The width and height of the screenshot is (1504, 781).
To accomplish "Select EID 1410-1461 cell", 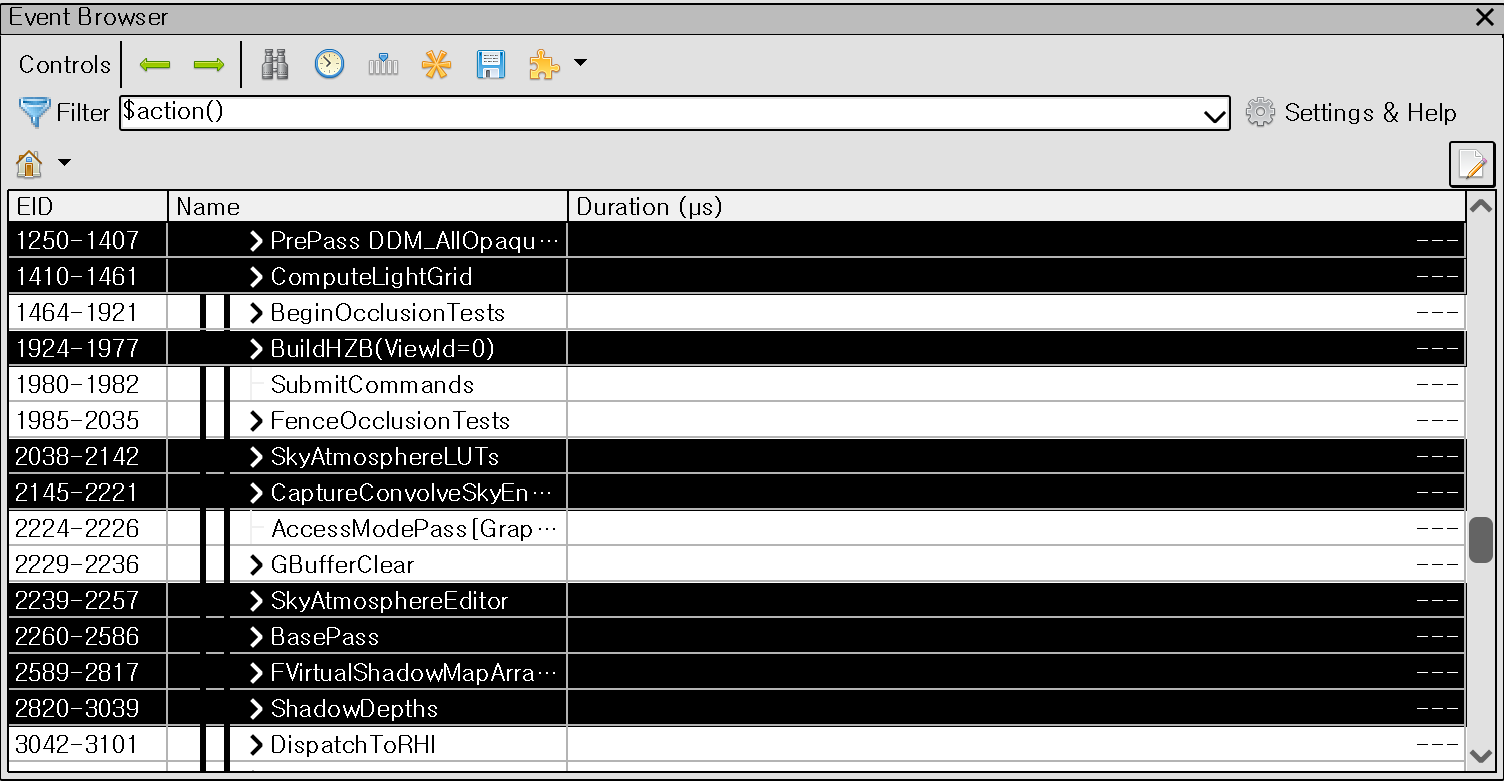I will tap(88, 277).
